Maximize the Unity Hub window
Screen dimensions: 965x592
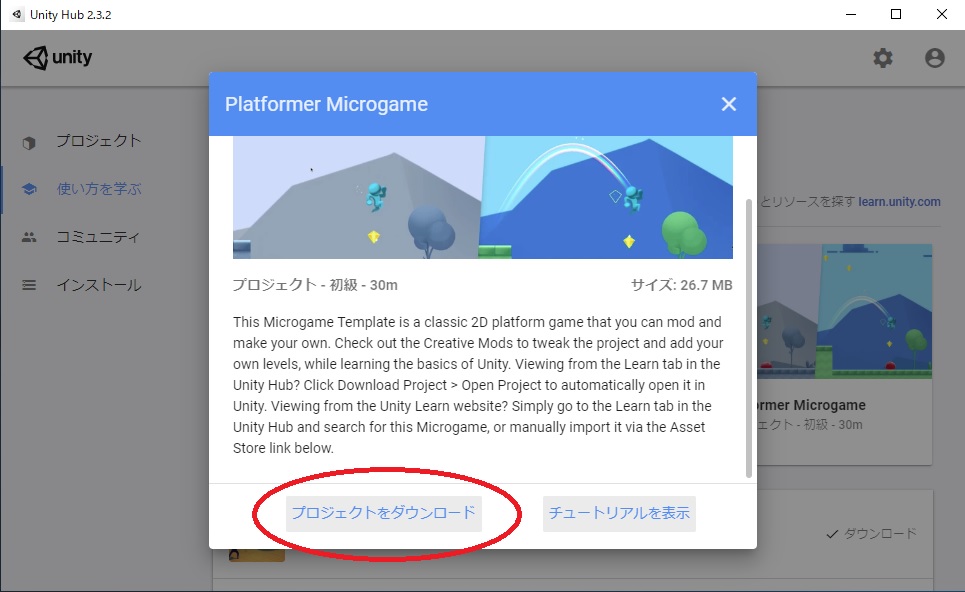896,14
